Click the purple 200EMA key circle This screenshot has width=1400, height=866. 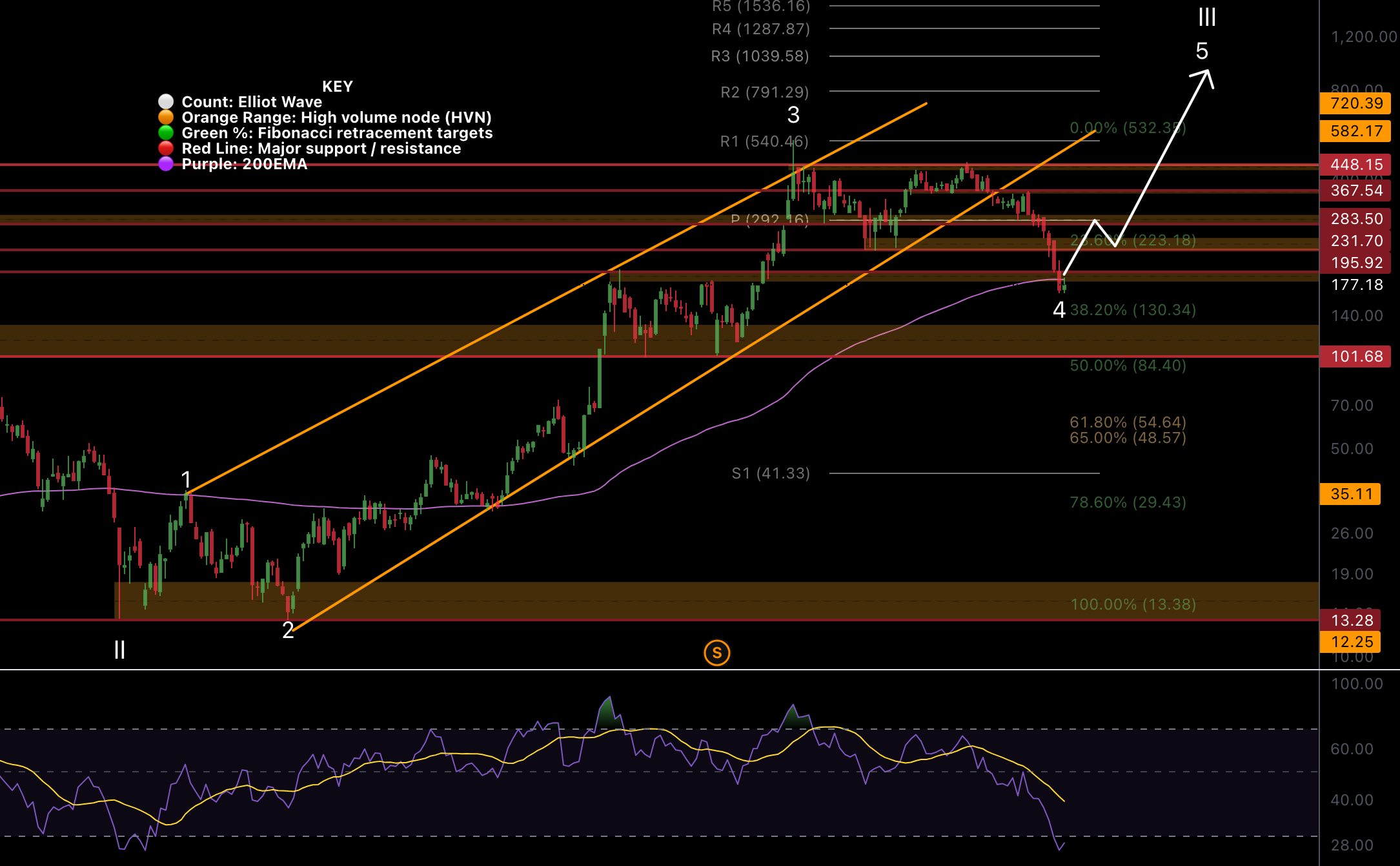coord(166,164)
